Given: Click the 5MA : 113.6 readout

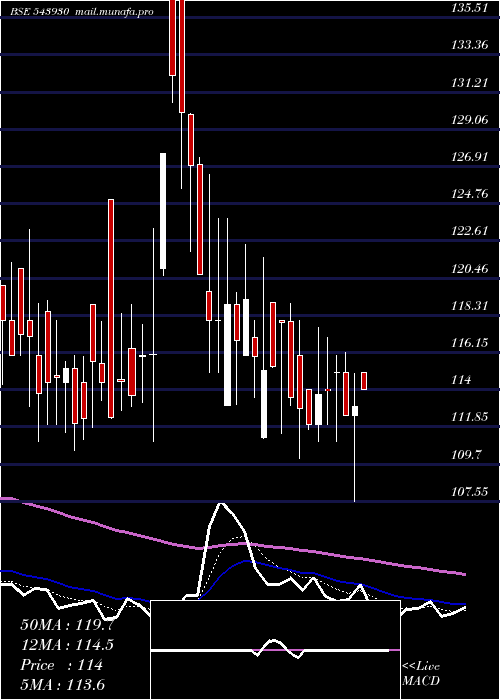Looking at the screenshot, I should 62,684.
